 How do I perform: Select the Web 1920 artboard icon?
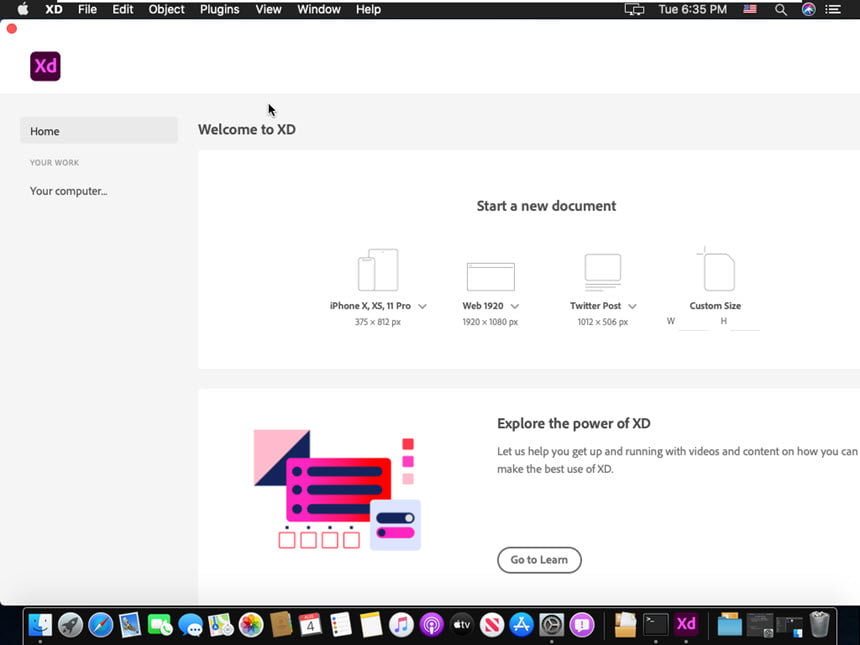coord(490,276)
